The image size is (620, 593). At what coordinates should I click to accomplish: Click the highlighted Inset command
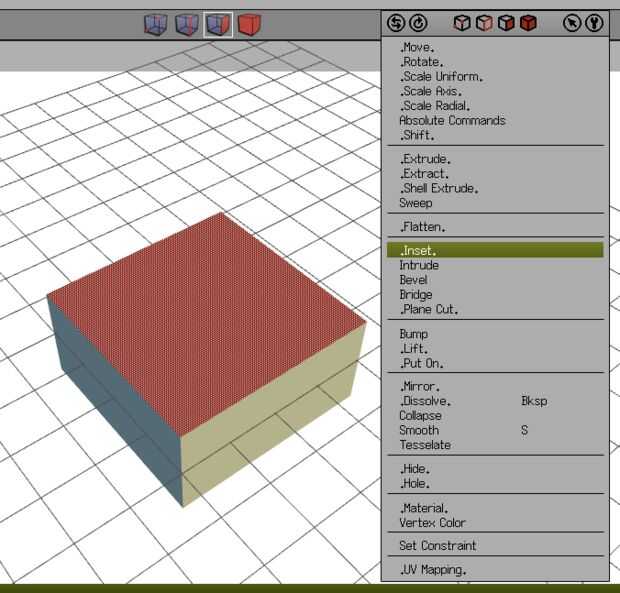(x=495, y=250)
